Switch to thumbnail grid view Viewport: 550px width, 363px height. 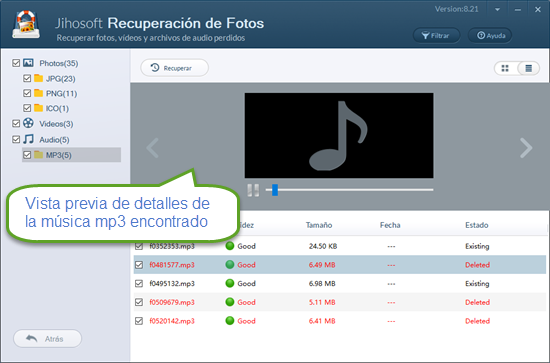(505, 68)
